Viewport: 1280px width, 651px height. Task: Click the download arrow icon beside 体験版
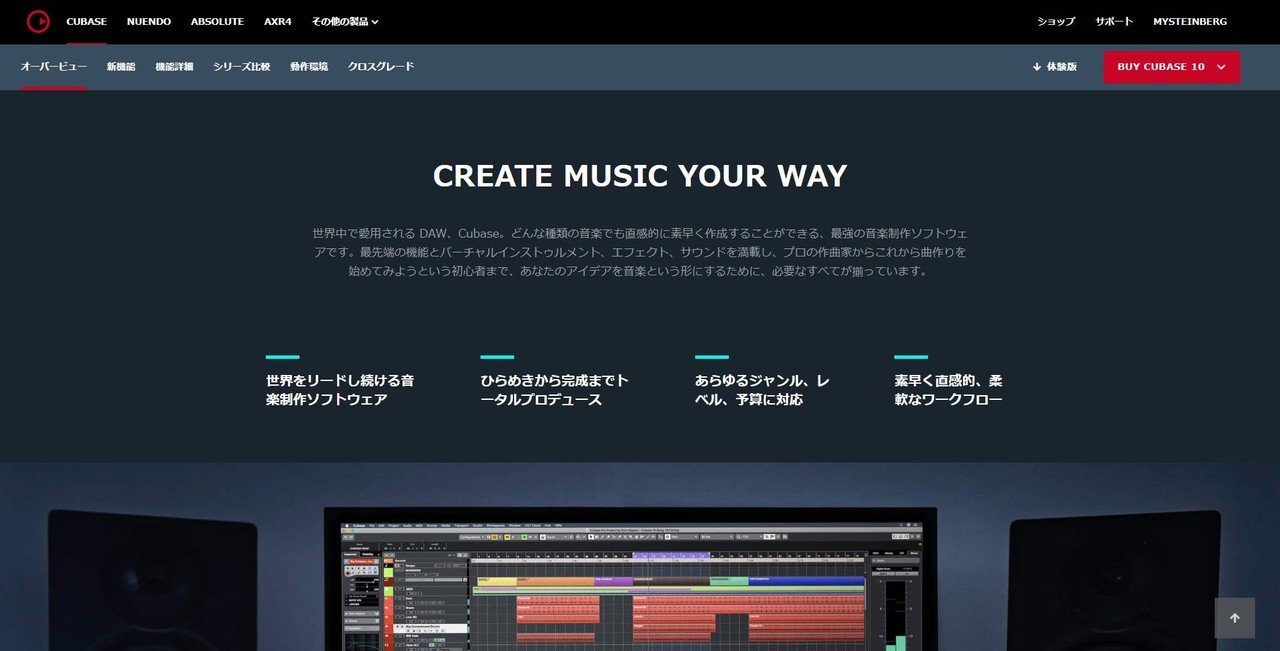coord(1036,66)
